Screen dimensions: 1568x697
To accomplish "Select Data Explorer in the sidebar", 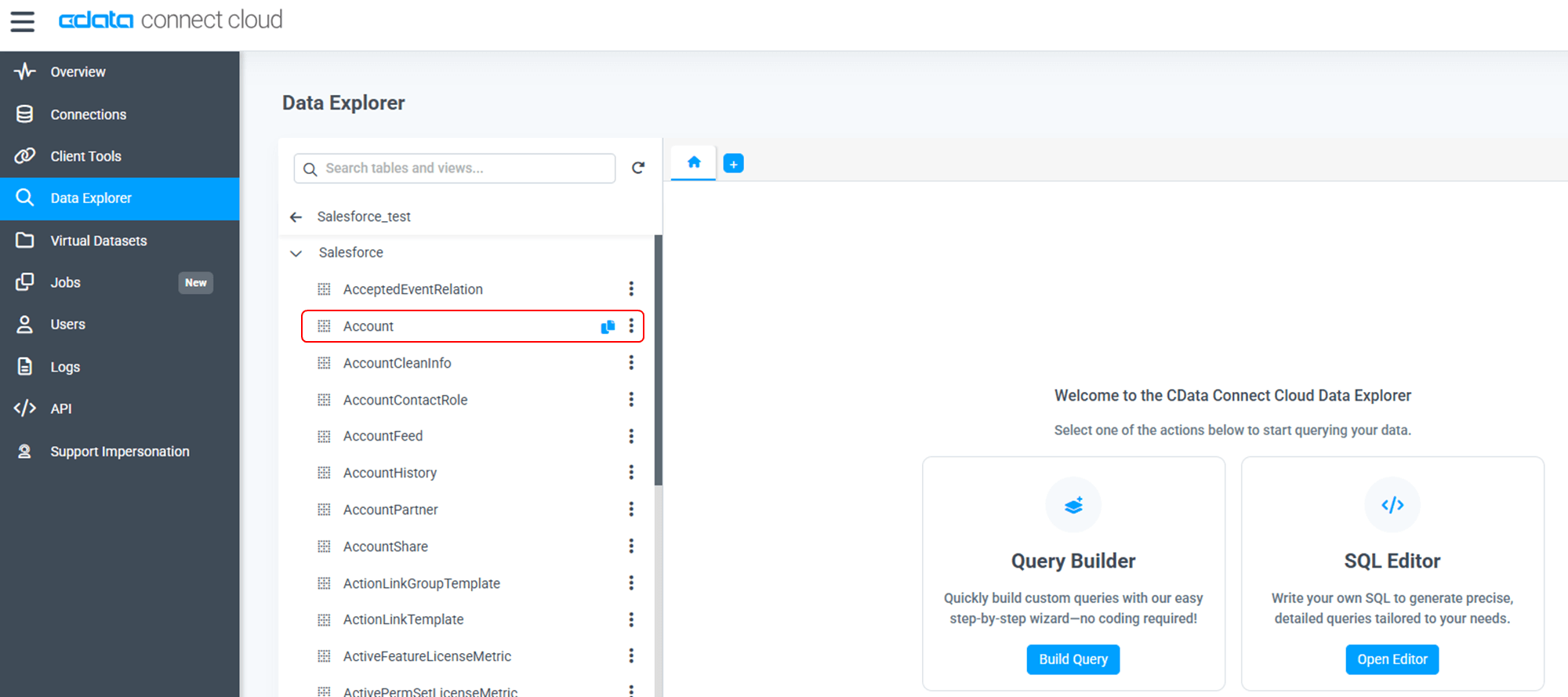I will click(119, 198).
